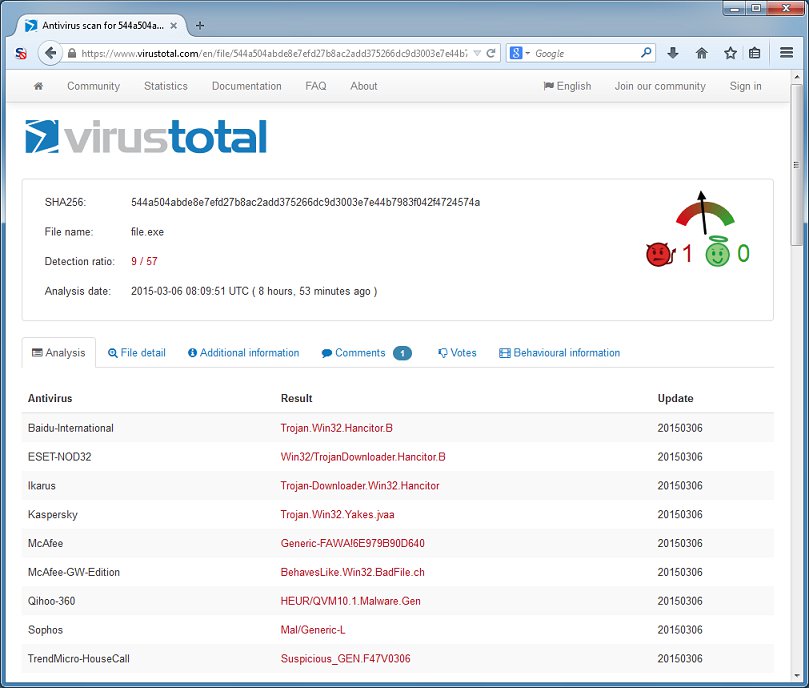Viewport: 809px width, 688px height.
Task: Click the VirusTotal home icon in navbar
Action: [x=38, y=86]
